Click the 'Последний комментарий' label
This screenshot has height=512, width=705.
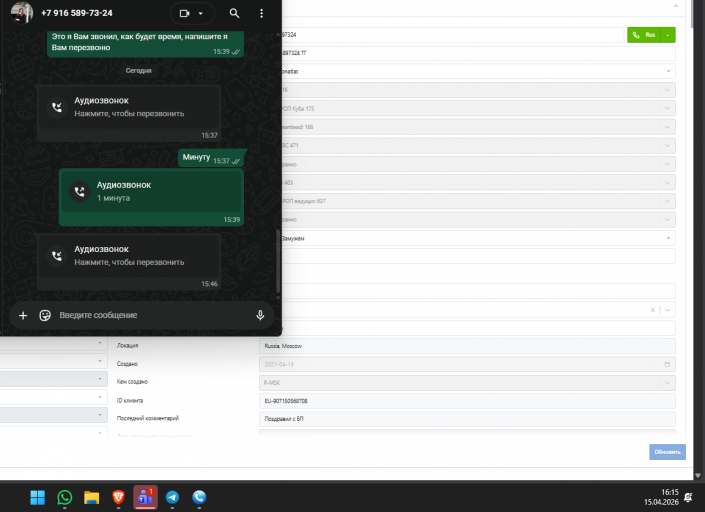tap(148, 419)
